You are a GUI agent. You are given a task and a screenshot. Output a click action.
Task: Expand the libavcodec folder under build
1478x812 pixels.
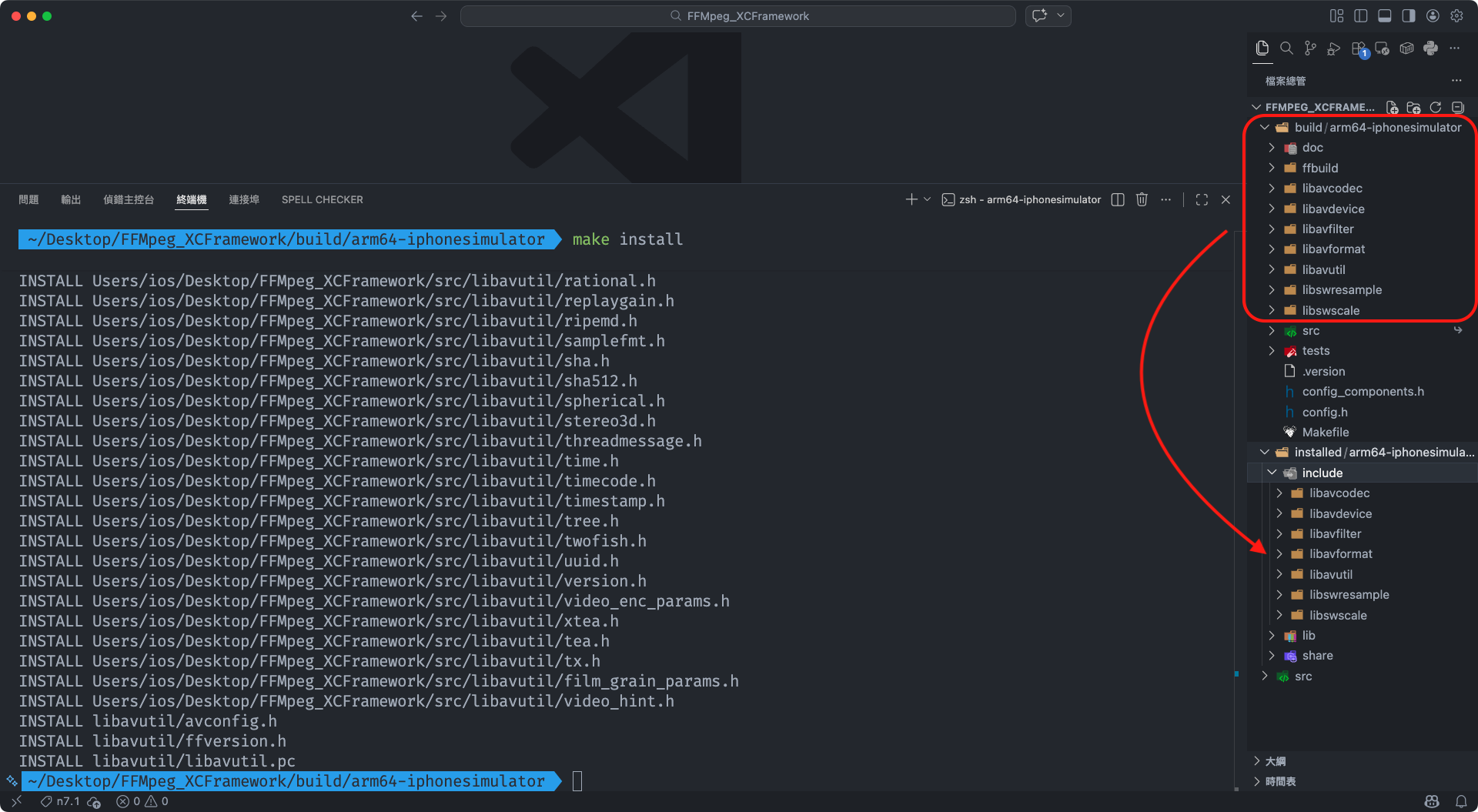[x=1332, y=188]
